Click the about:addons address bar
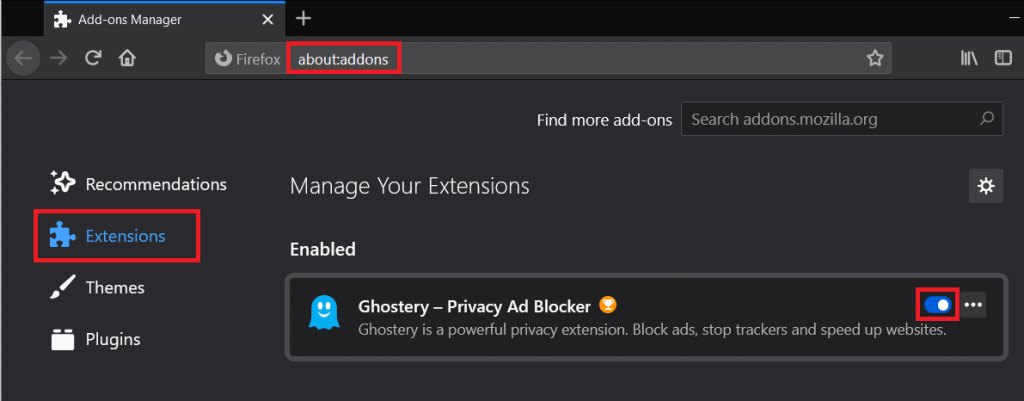 [x=344, y=58]
